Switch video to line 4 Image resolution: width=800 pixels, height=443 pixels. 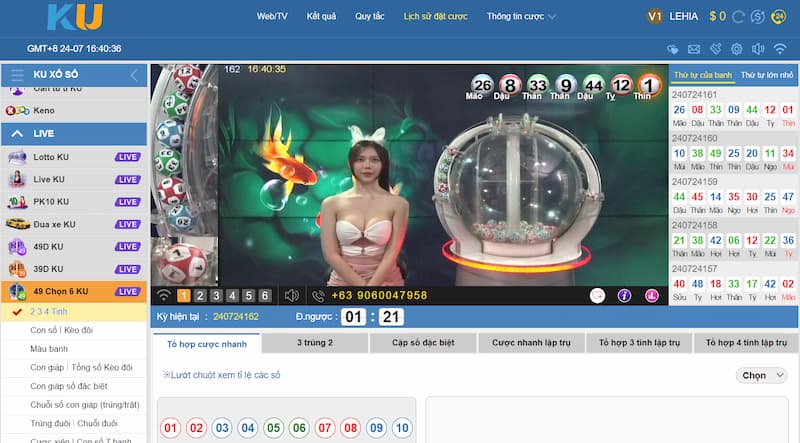tap(233, 296)
